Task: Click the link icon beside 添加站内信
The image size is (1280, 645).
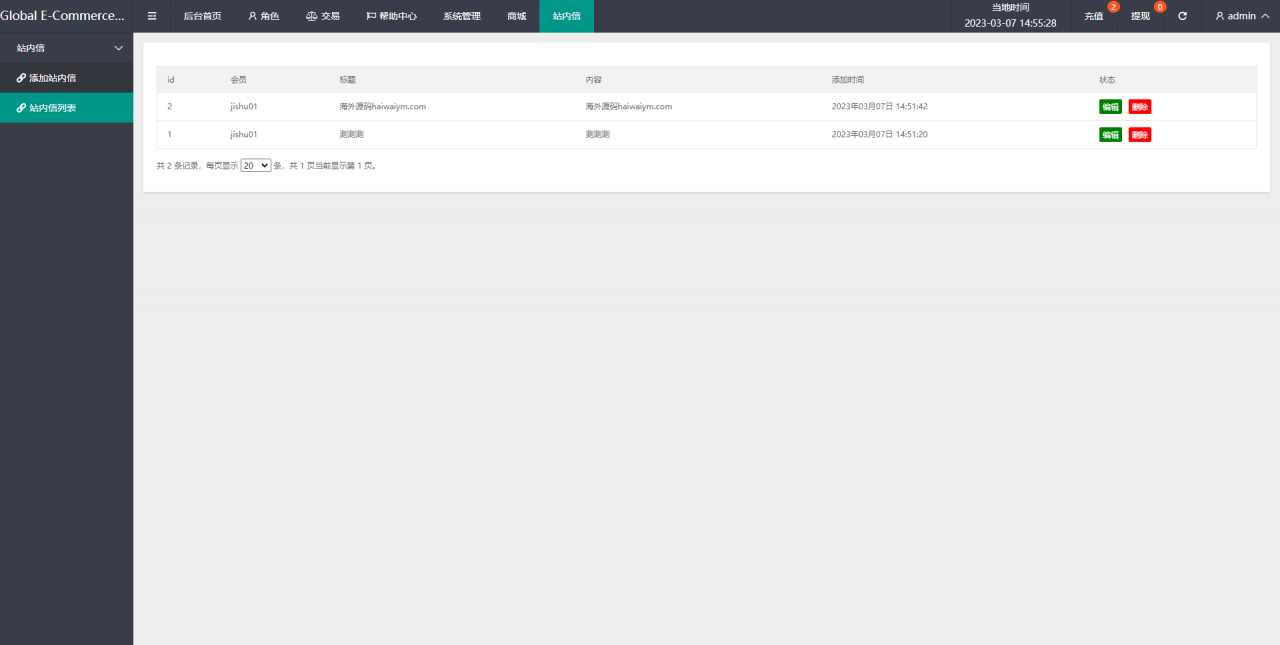Action: (x=21, y=78)
